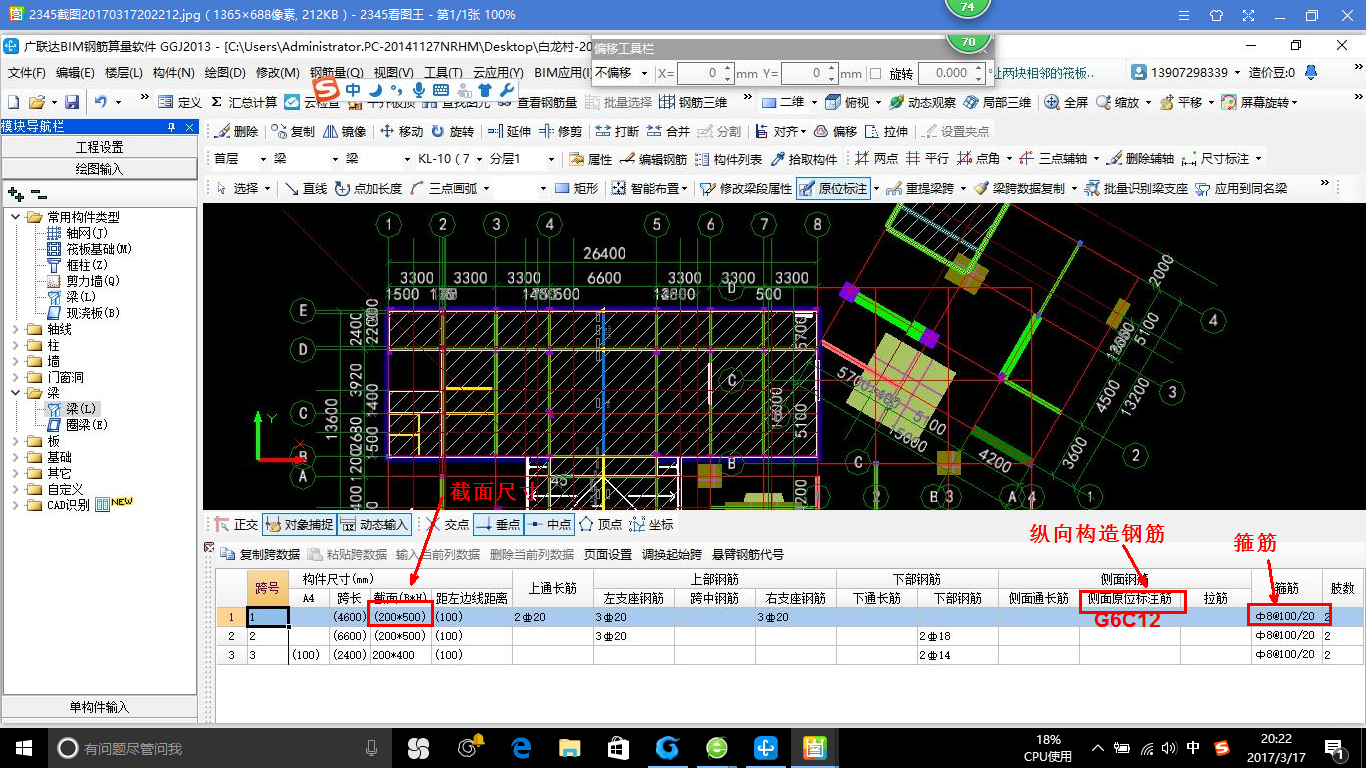Screen dimensions: 1366x768
Task: Open the 构件列表 component list
Action: pyautogui.click(x=728, y=159)
